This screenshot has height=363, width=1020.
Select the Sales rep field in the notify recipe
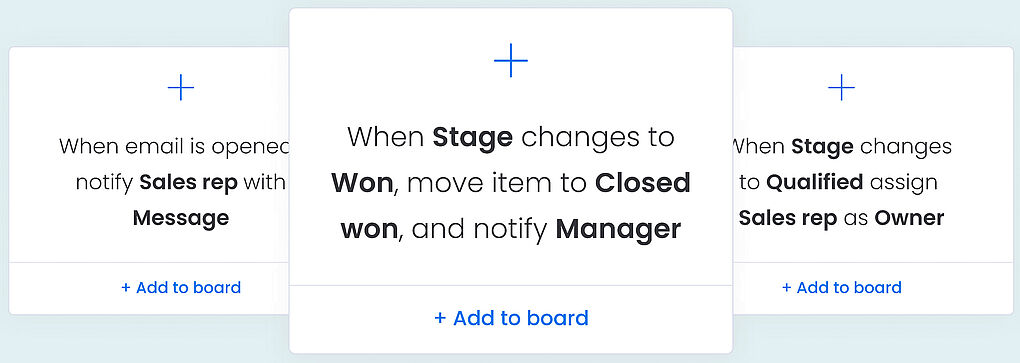189,183
